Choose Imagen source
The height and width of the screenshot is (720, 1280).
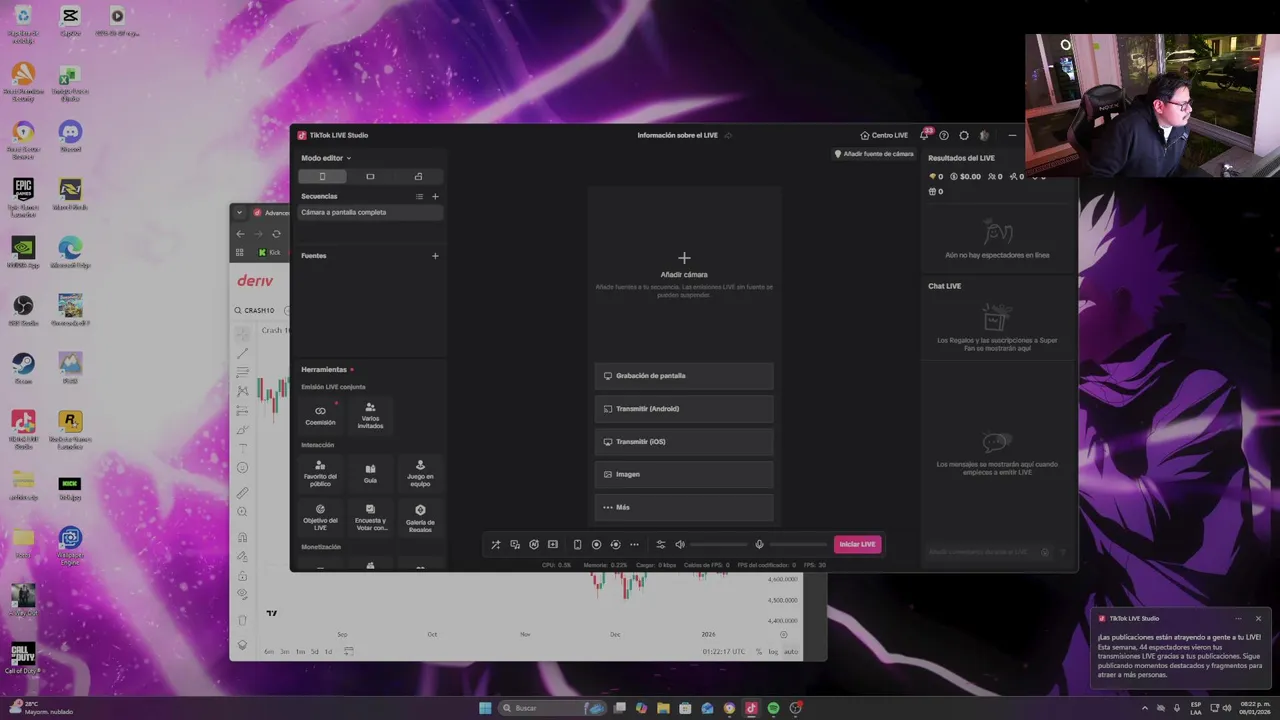pyautogui.click(x=684, y=474)
